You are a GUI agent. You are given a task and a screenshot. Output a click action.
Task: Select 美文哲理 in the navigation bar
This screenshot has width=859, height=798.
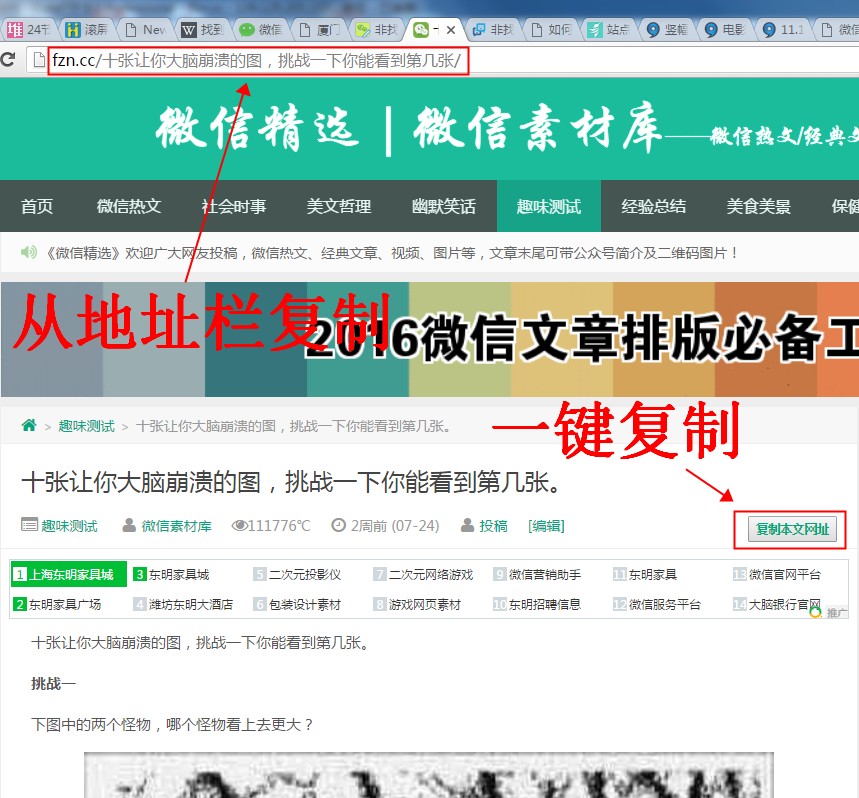point(339,206)
